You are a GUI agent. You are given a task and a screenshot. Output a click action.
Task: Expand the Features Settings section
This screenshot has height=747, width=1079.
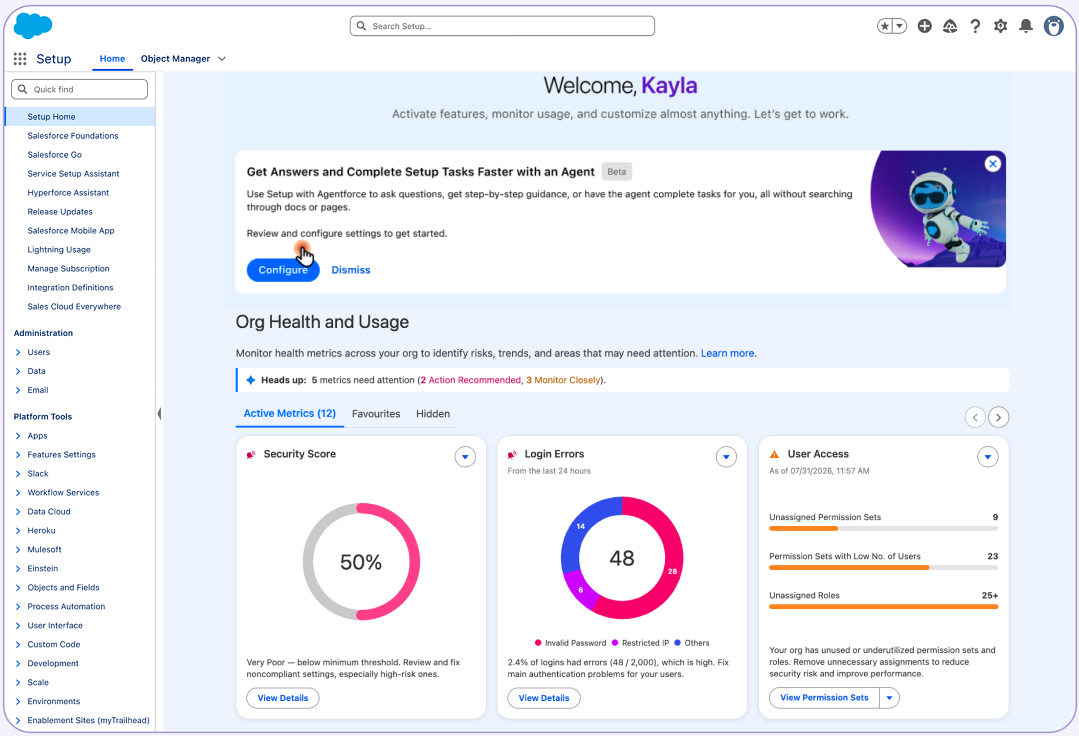(18, 455)
